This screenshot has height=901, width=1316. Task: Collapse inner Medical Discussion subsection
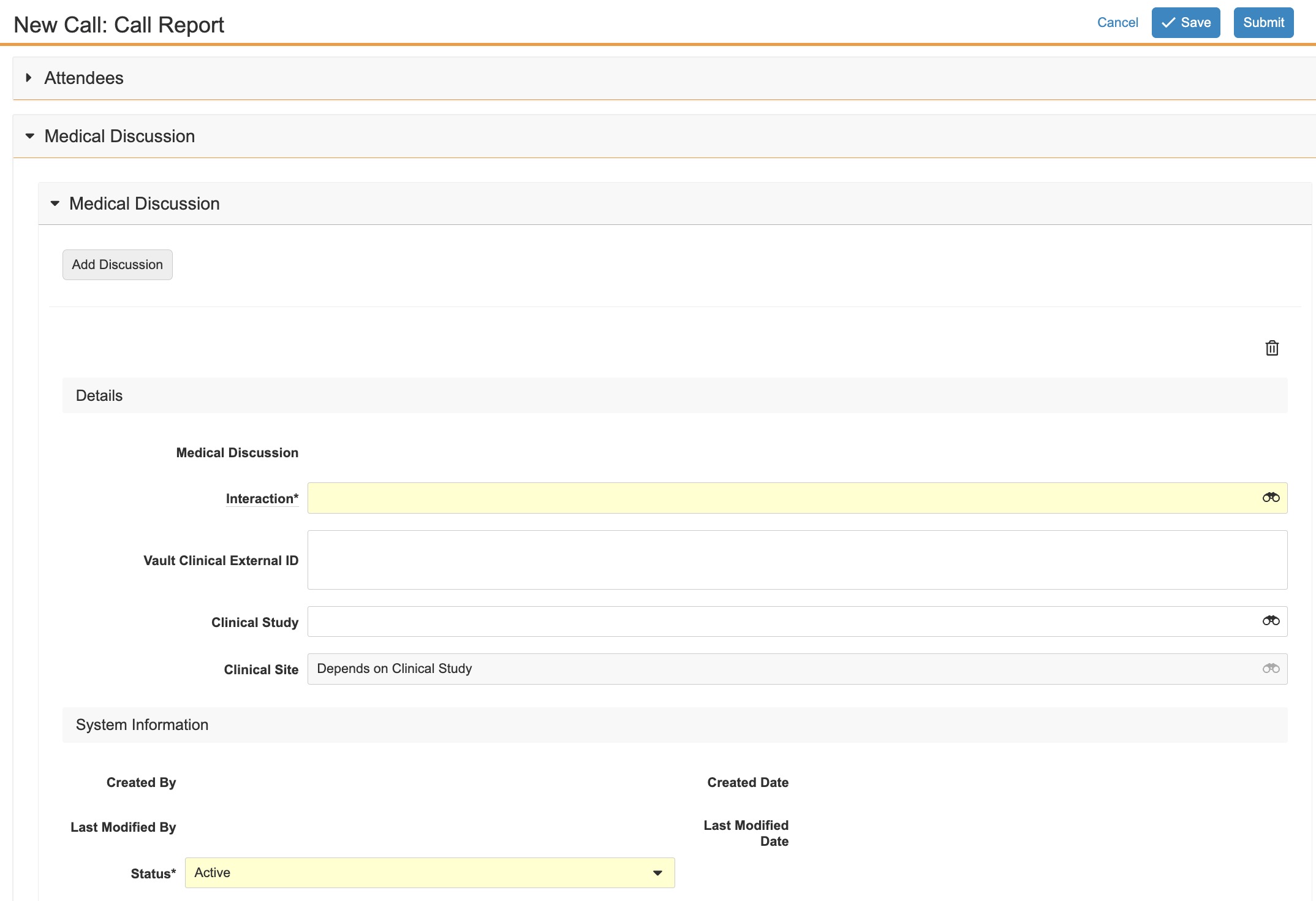[x=55, y=203]
